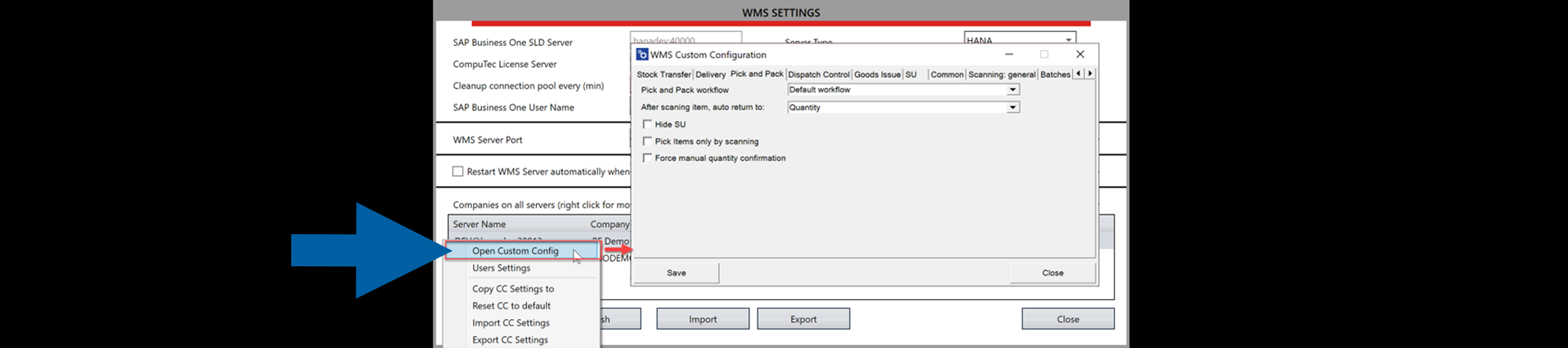Minimize the WMS Custom Configuration window
The height and width of the screenshot is (348, 1568).
click(x=1009, y=54)
